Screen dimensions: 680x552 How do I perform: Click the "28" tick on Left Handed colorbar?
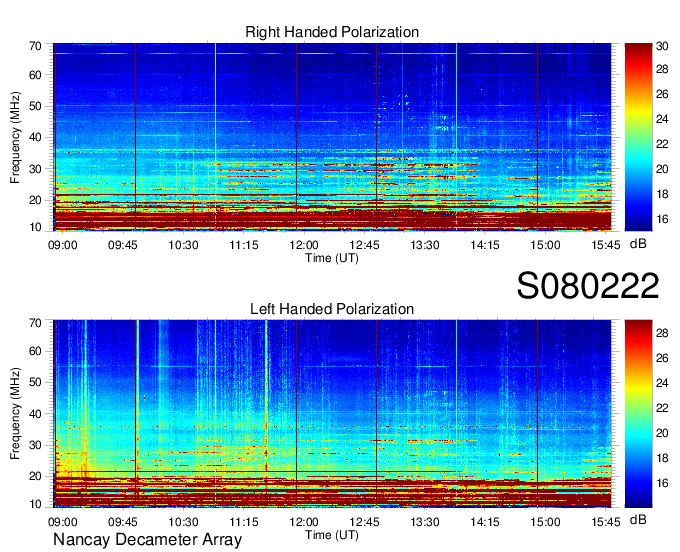pos(662,333)
